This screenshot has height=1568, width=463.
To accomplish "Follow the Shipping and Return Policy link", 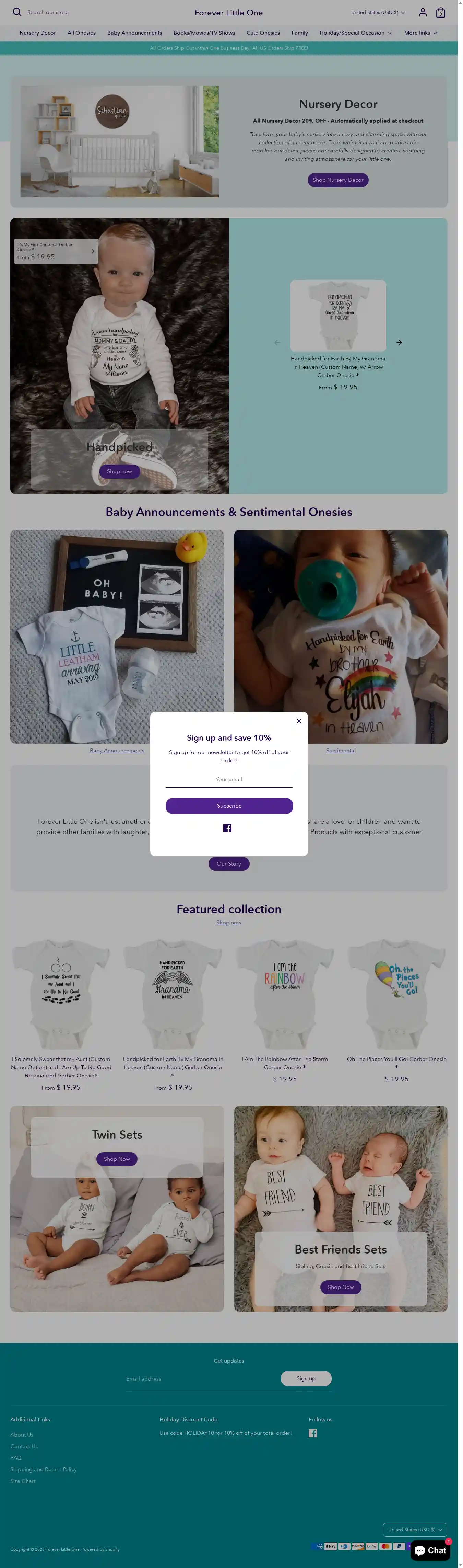I will pos(43,1469).
